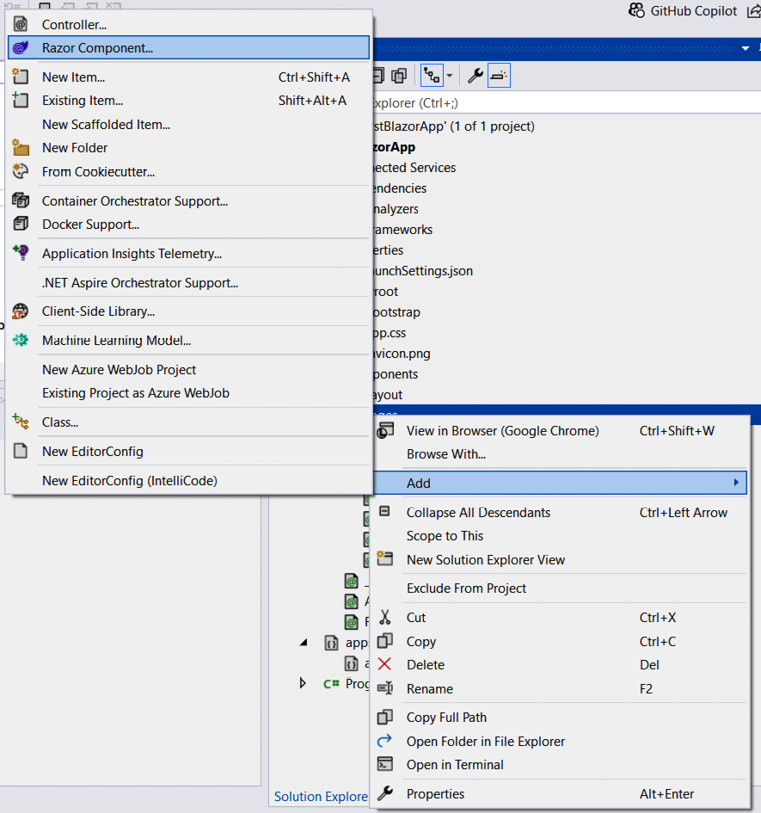Toggle the nested view tree icon in toolbar
The width and height of the screenshot is (761, 813).
[432, 76]
